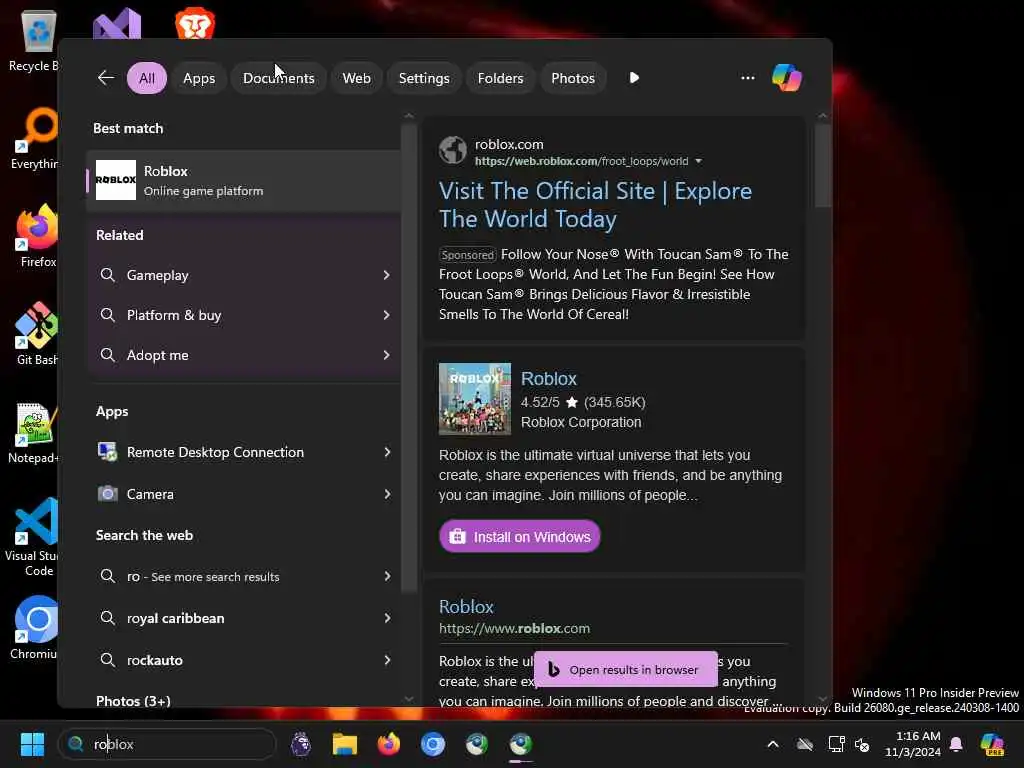Click the muted volume tray icon
Viewport: 1024px width, 768px height.
tap(862, 744)
